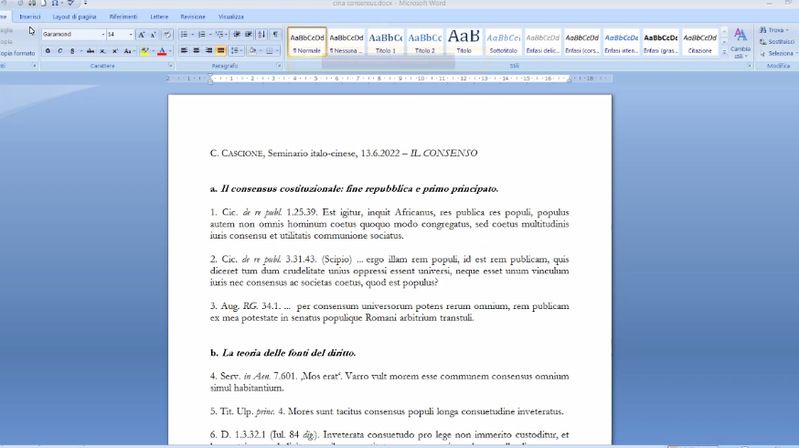Open the Layout di pagina tab
The height and width of the screenshot is (448, 799).
click(x=75, y=17)
